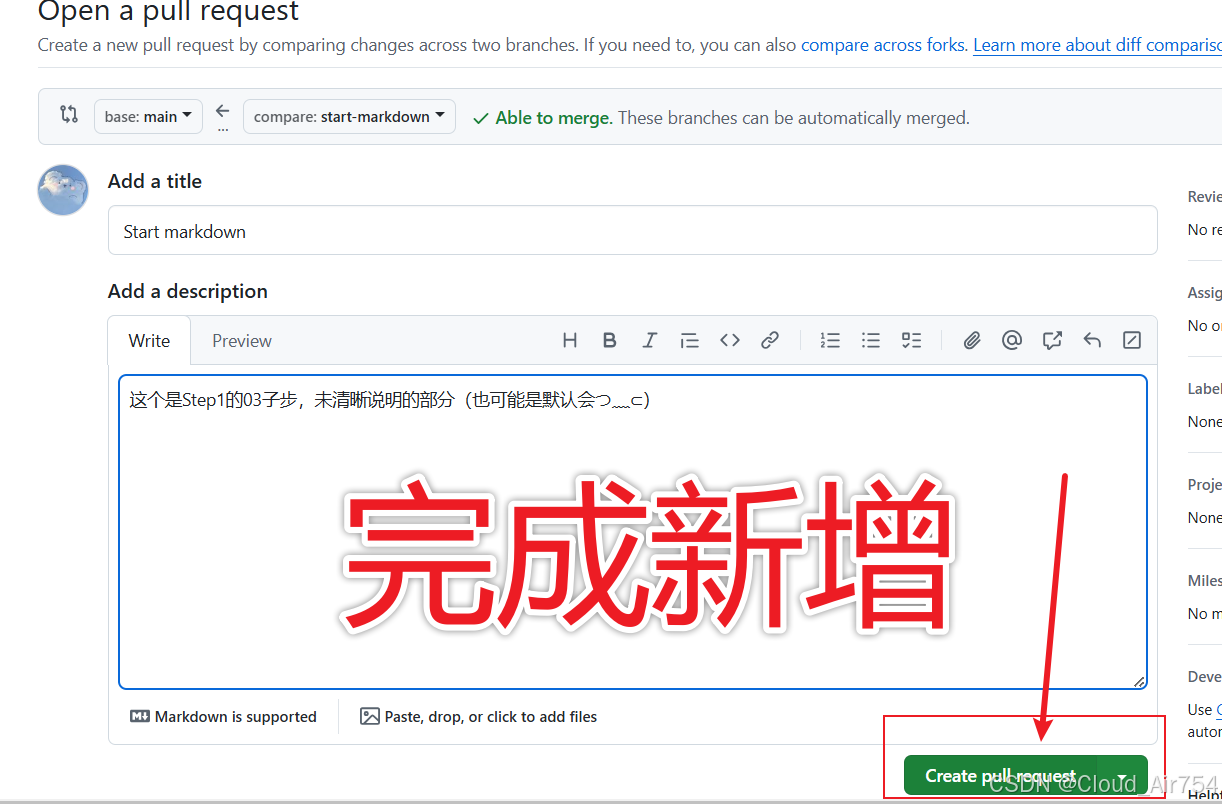Apply italic formatting in the description toolbar
The width and height of the screenshot is (1222, 804).
[650, 340]
